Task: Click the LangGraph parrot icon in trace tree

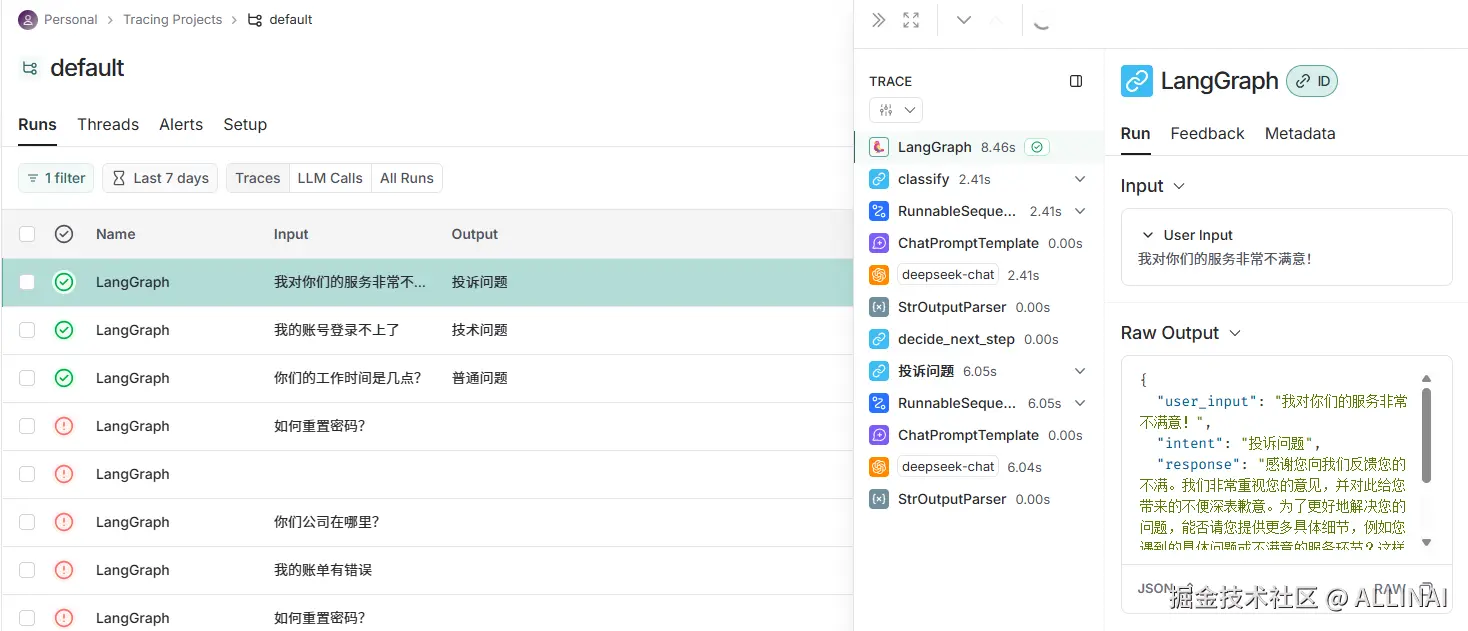Action: tap(879, 147)
